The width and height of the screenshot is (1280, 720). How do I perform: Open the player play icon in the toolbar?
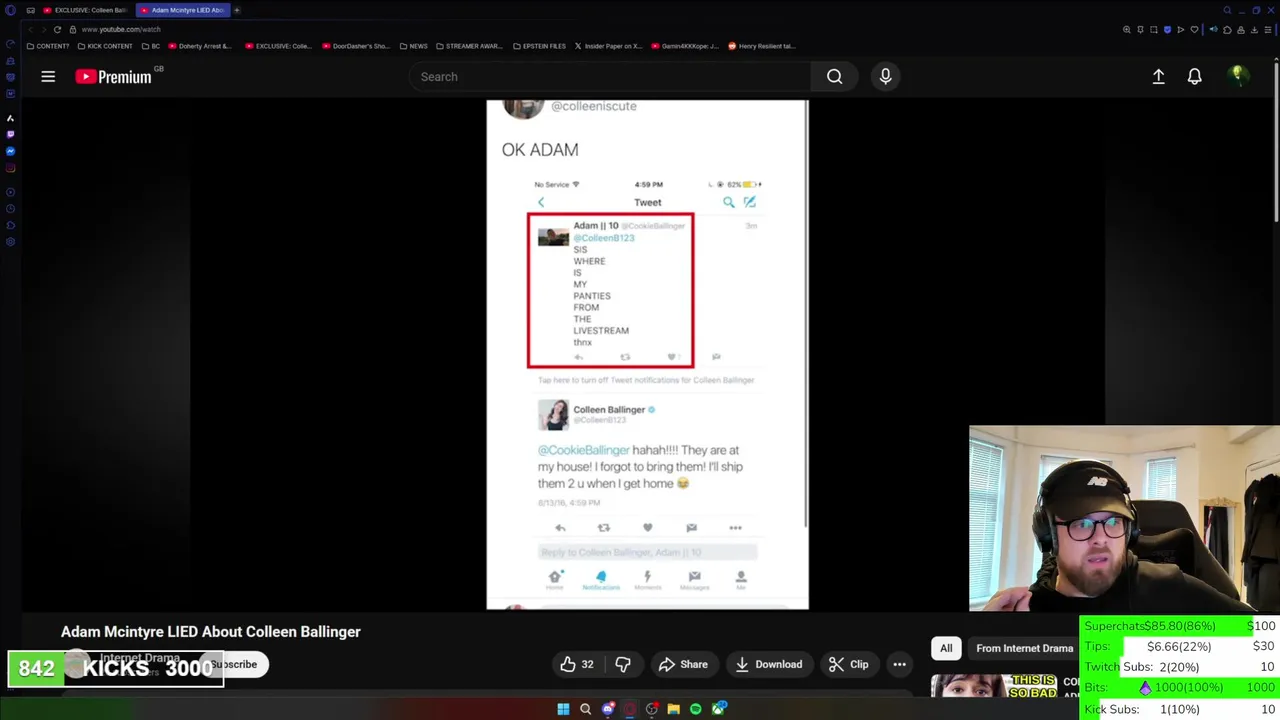click(1181, 30)
